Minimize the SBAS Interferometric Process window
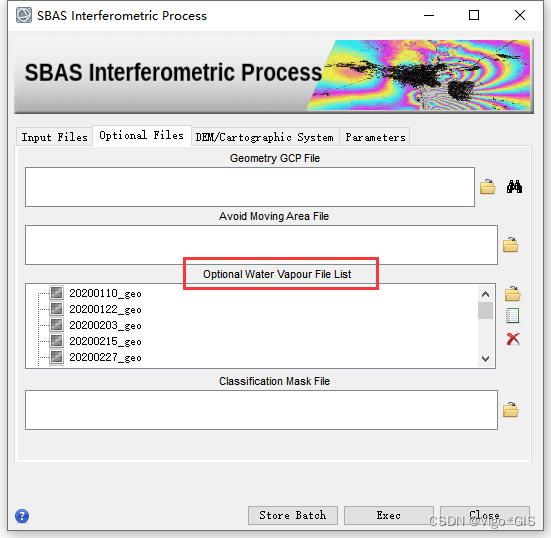551x538 pixels. (429, 15)
